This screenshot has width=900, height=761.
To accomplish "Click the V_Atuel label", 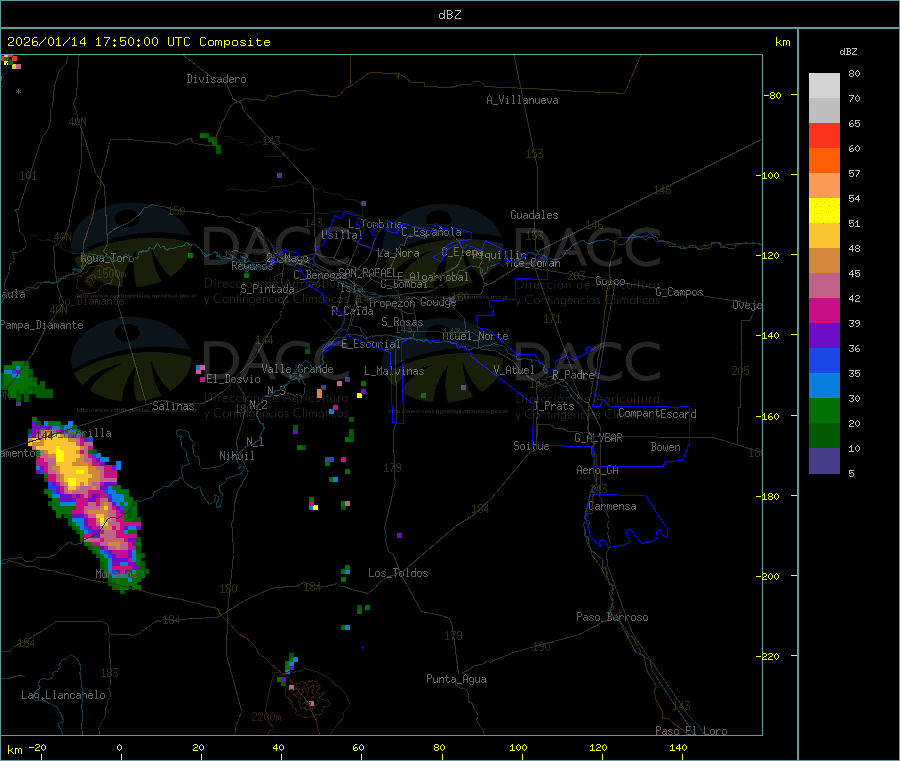I will pos(514,370).
